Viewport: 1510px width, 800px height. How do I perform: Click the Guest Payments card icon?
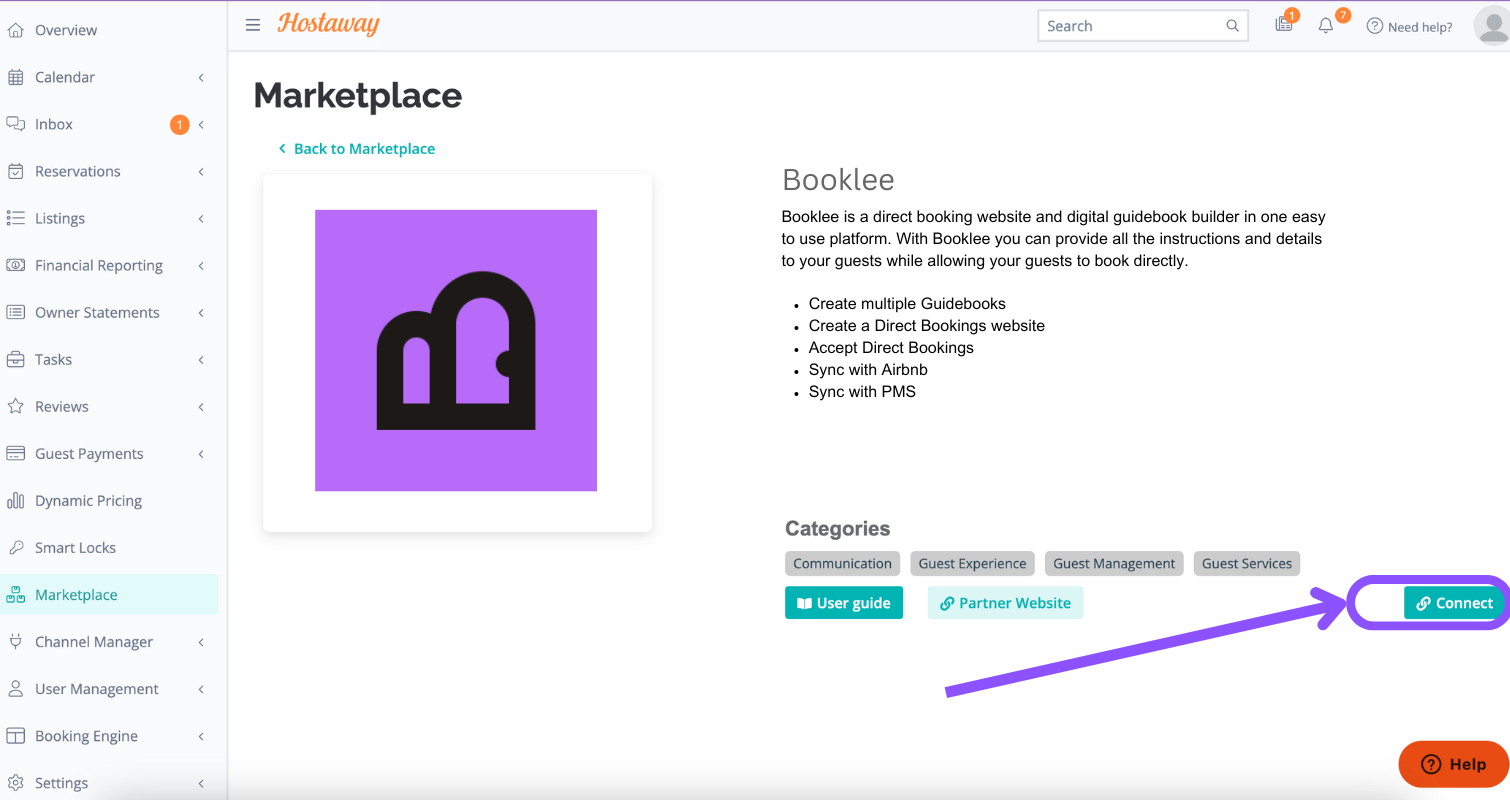15,453
